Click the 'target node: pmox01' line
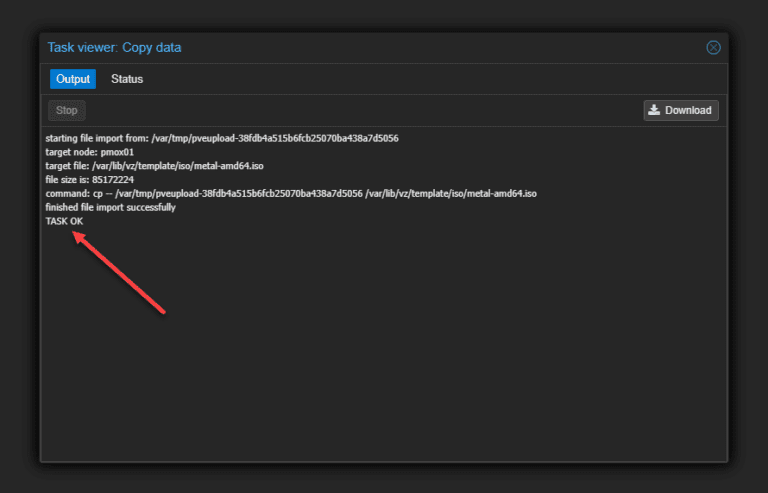Image resolution: width=768 pixels, height=493 pixels. [90, 152]
